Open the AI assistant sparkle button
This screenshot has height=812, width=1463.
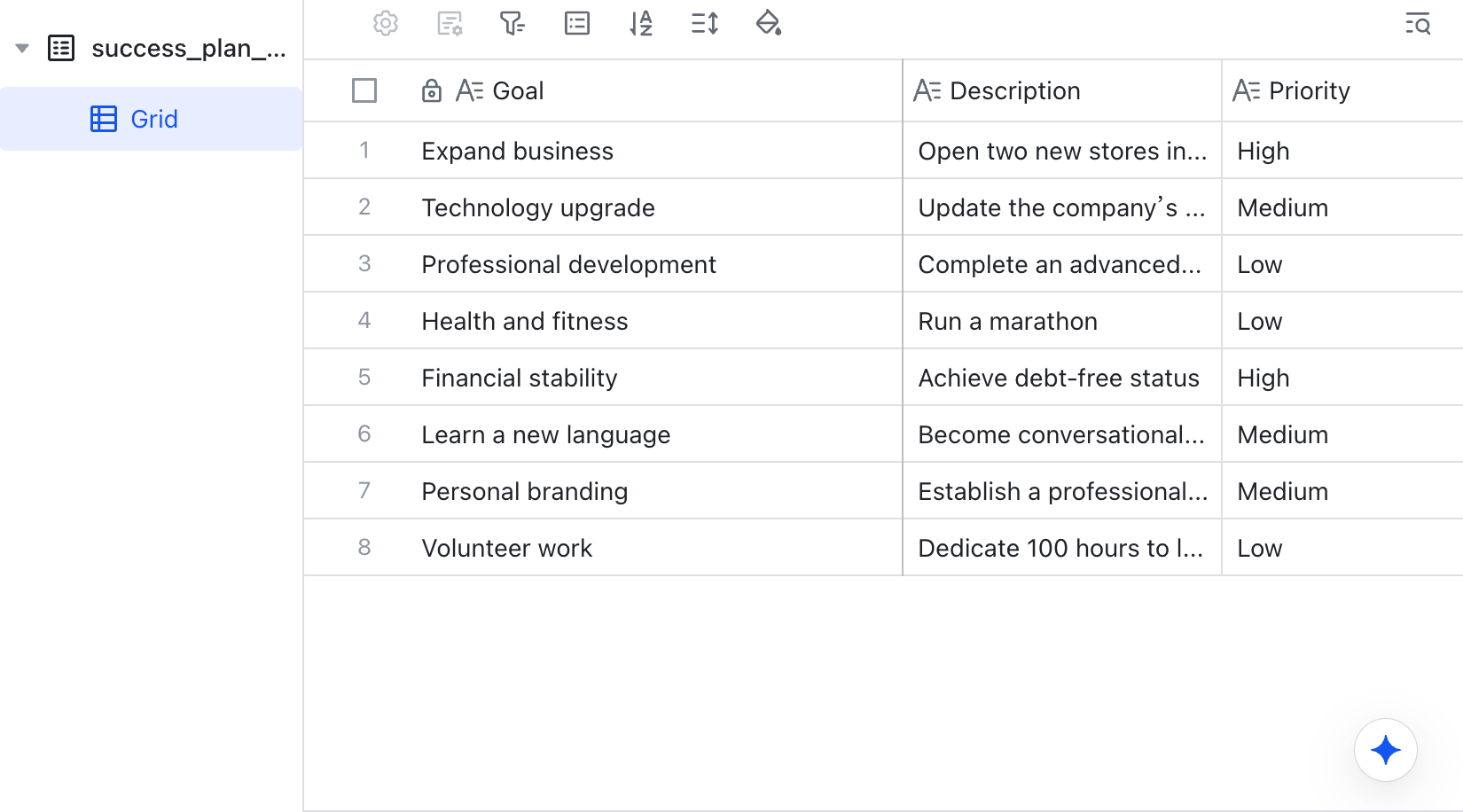click(1386, 750)
